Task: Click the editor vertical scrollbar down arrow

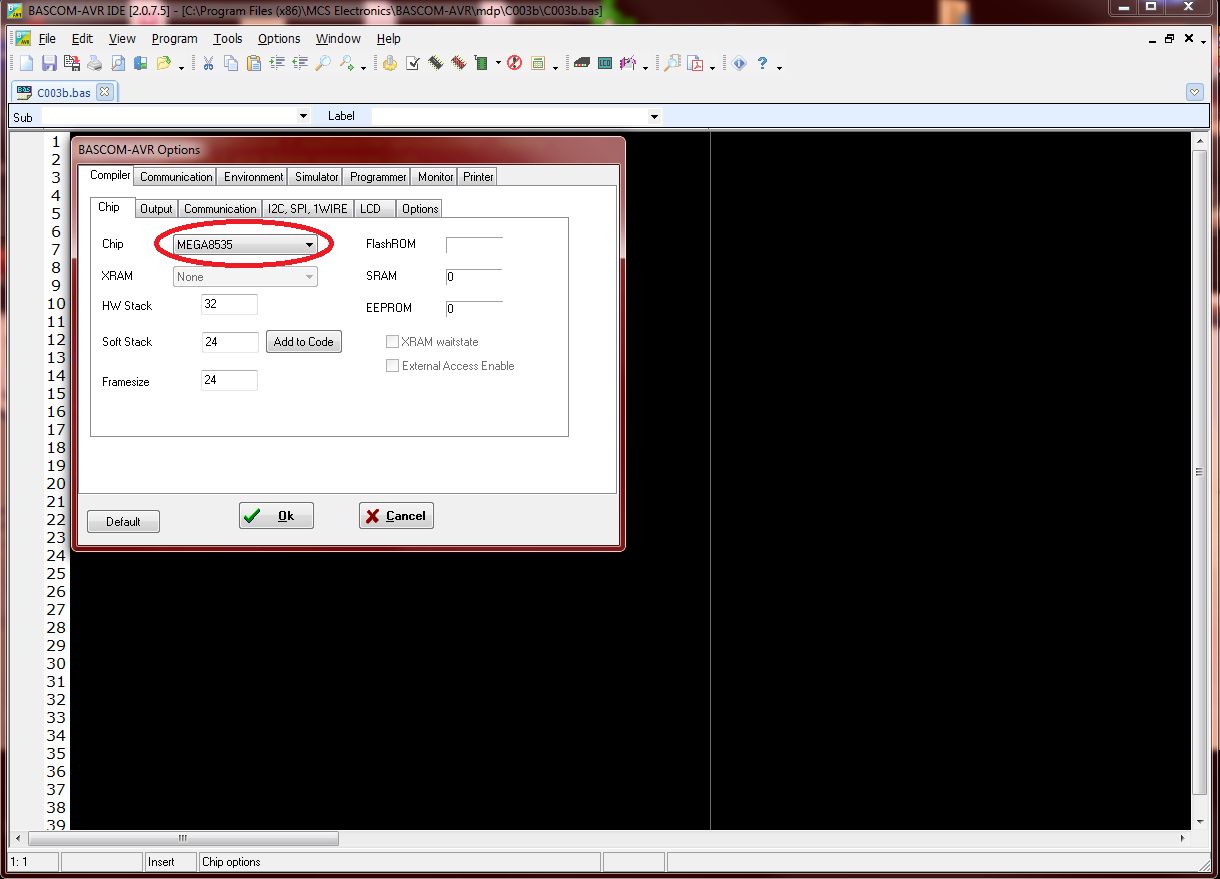Action: [x=1201, y=820]
